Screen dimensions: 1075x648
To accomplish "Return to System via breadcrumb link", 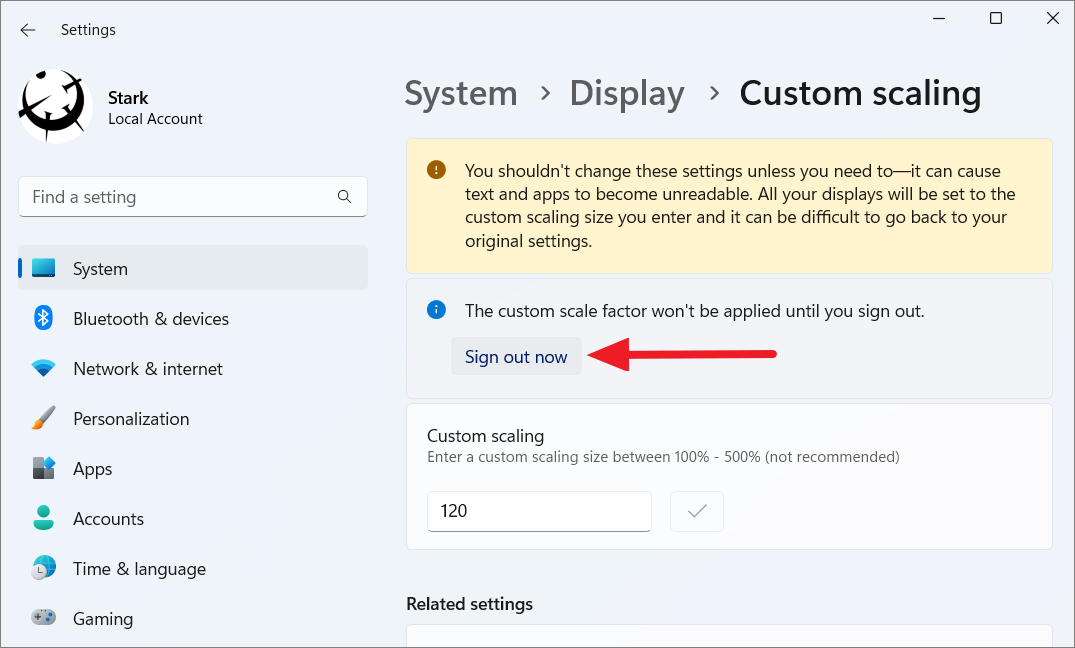I will pos(461,93).
